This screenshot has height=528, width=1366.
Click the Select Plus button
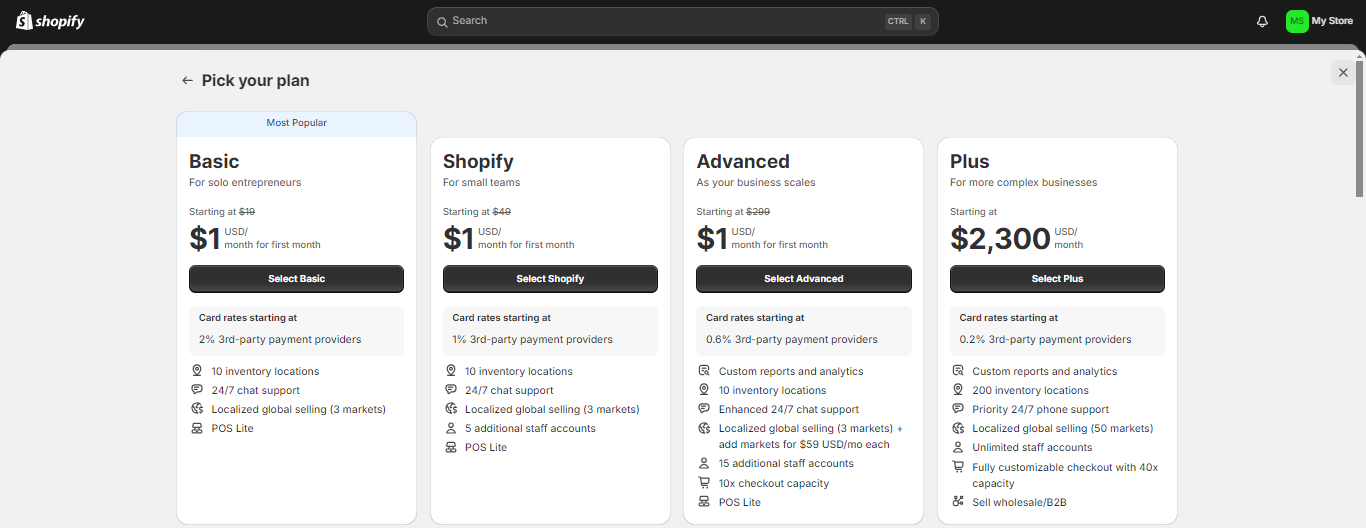pyautogui.click(x=1057, y=279)
